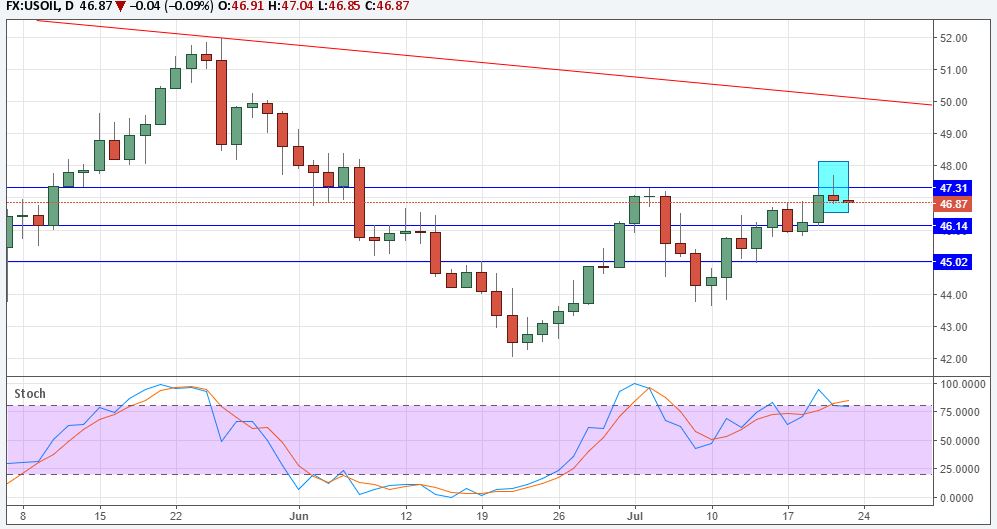997x529 pixels.
Task: Select the Stoch indicator label
Action: [30, 394]
